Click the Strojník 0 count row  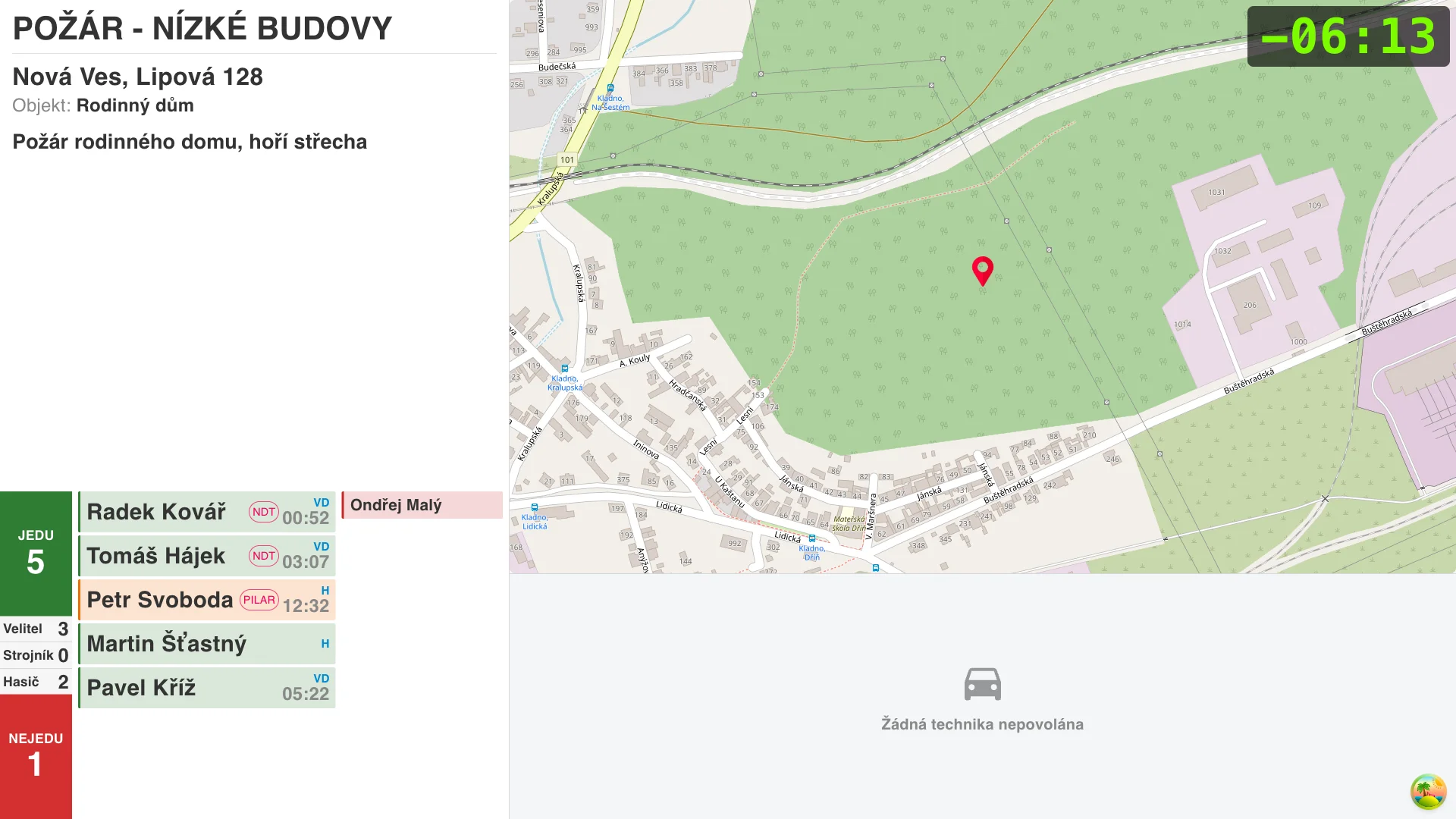[x=36, y=655]
